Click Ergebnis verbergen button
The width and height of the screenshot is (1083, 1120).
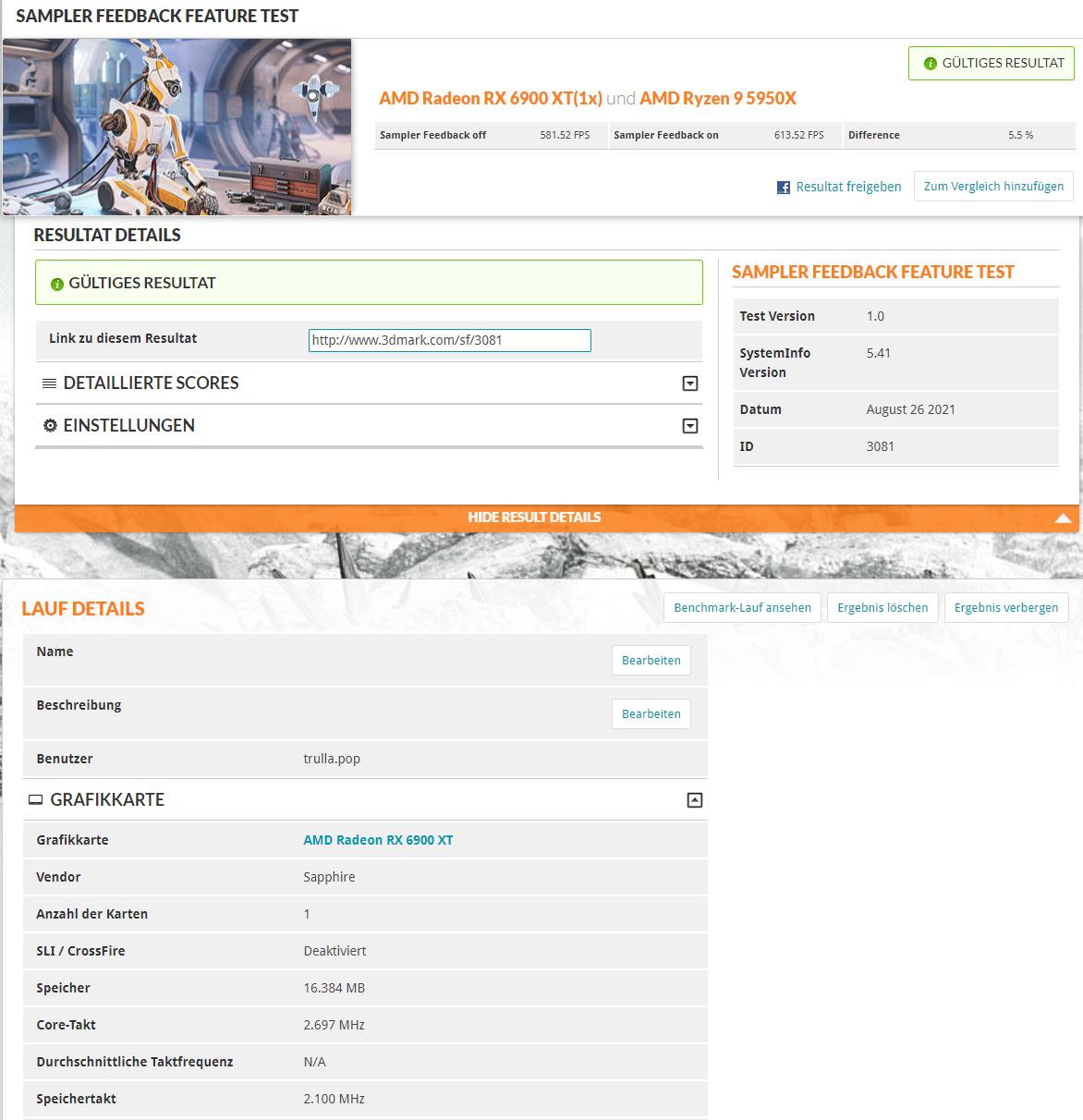coord(1006,607)
